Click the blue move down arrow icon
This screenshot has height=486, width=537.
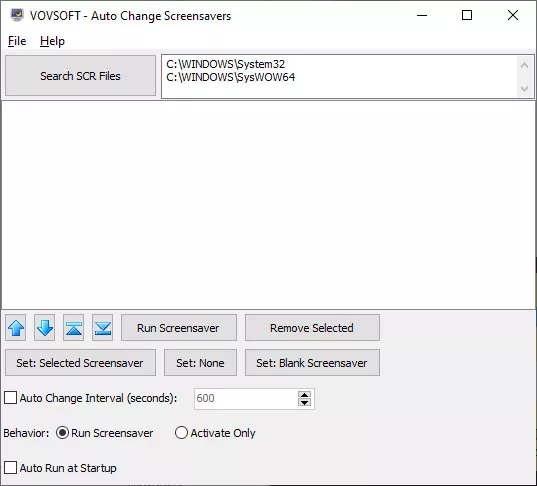click(x=45, y=328)
